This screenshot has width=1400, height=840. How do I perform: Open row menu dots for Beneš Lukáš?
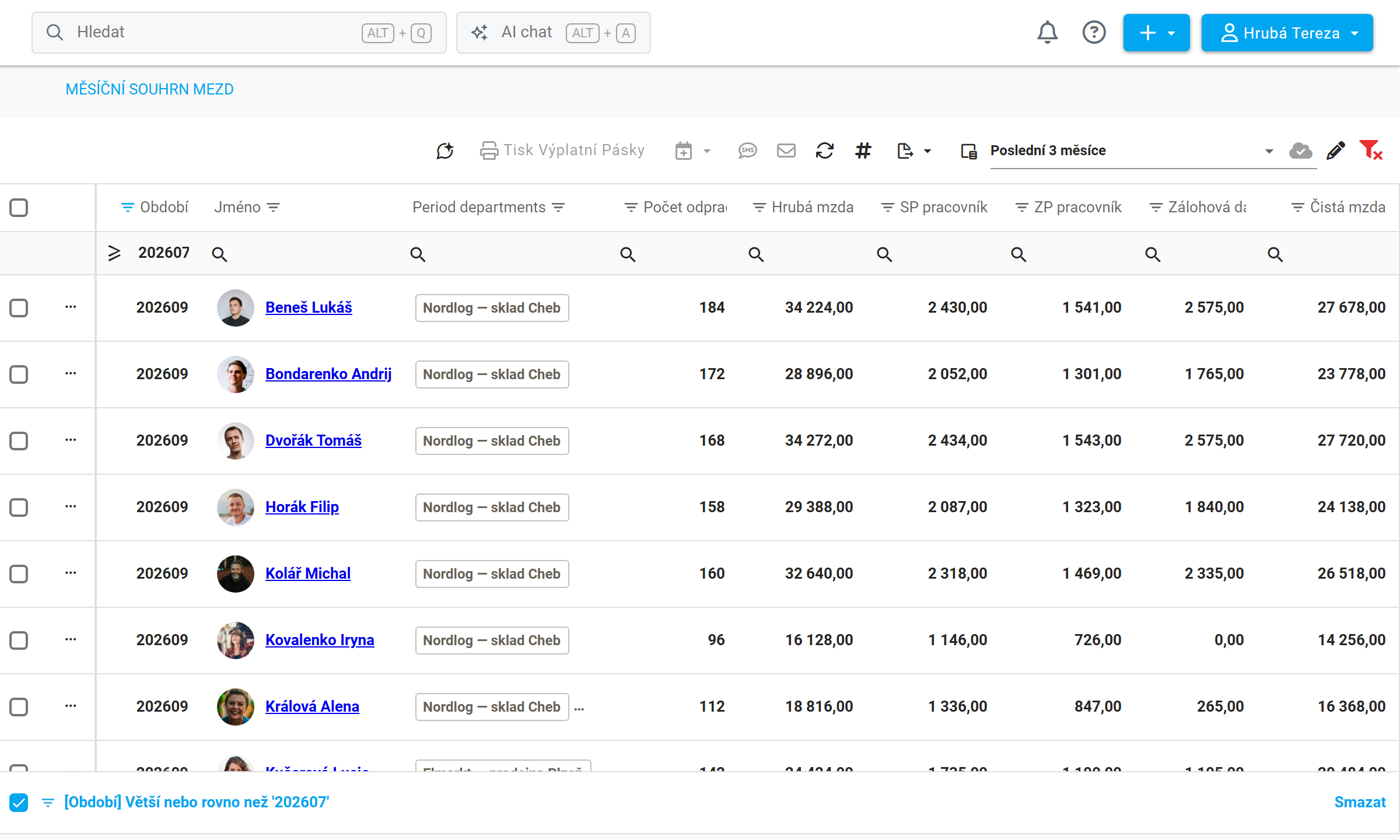point(71,307)
